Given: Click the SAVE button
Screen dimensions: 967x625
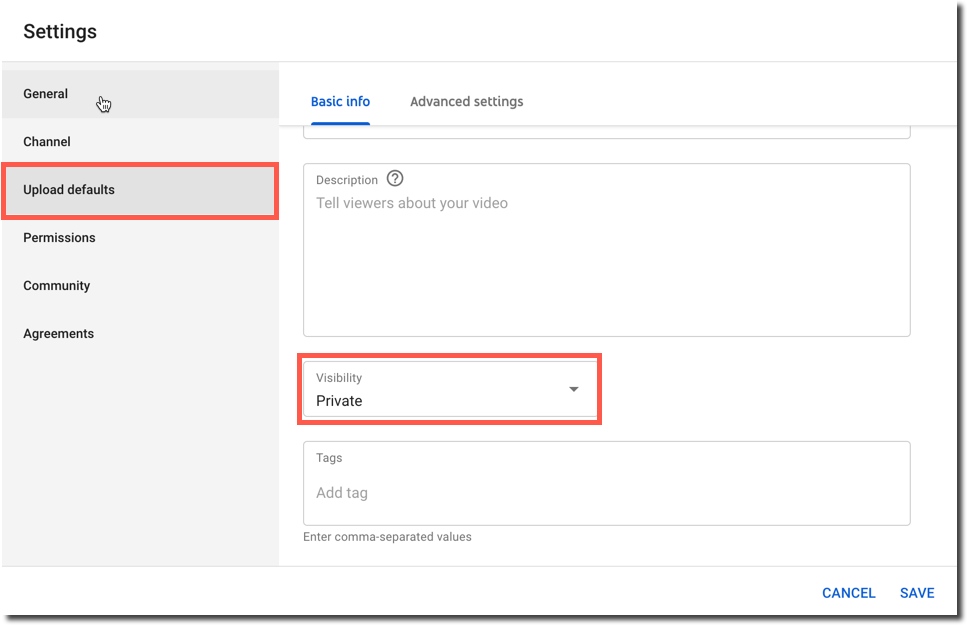Looking at the screenshot, I should (x=917, y=593).
